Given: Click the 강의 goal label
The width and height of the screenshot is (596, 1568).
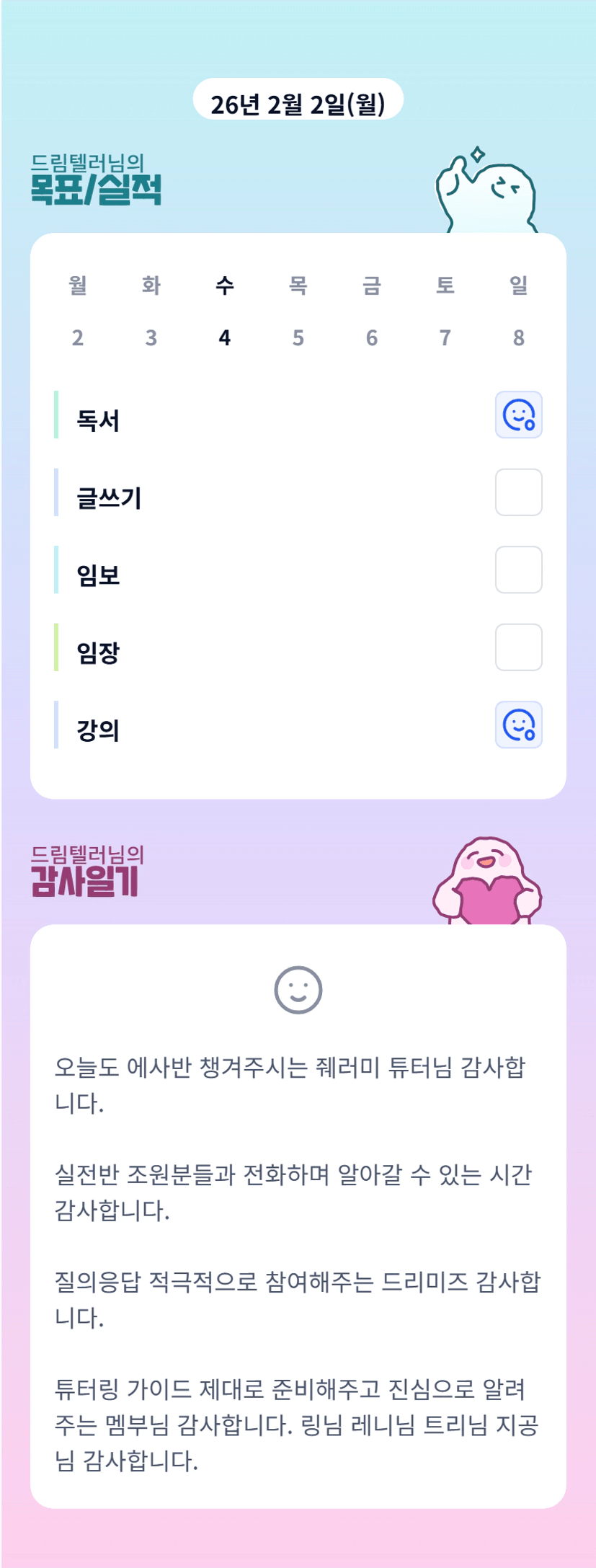Looking at the screenshot, I should click(98, 730).
